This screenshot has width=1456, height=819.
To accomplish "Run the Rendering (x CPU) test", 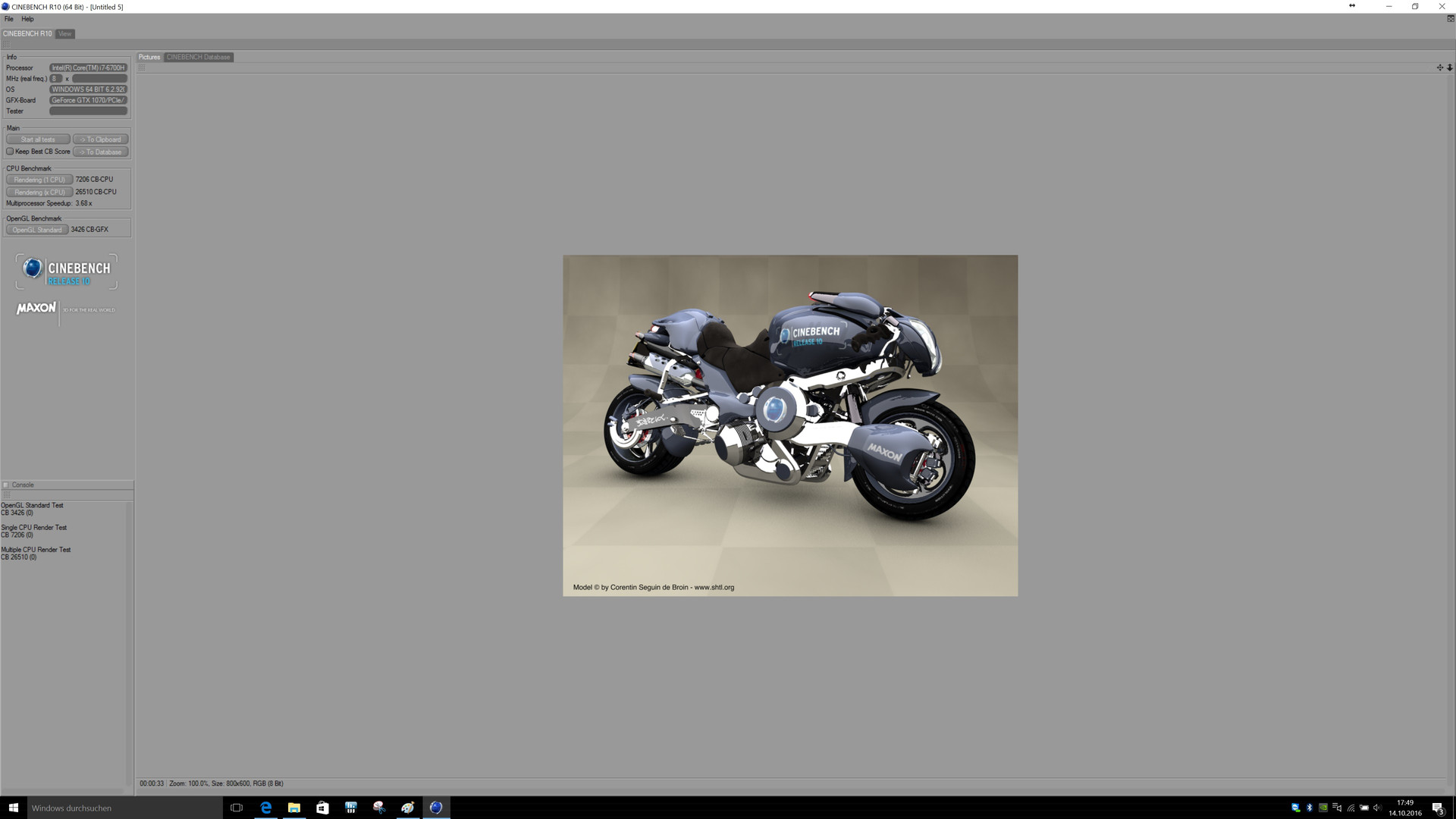I will 39,192.
